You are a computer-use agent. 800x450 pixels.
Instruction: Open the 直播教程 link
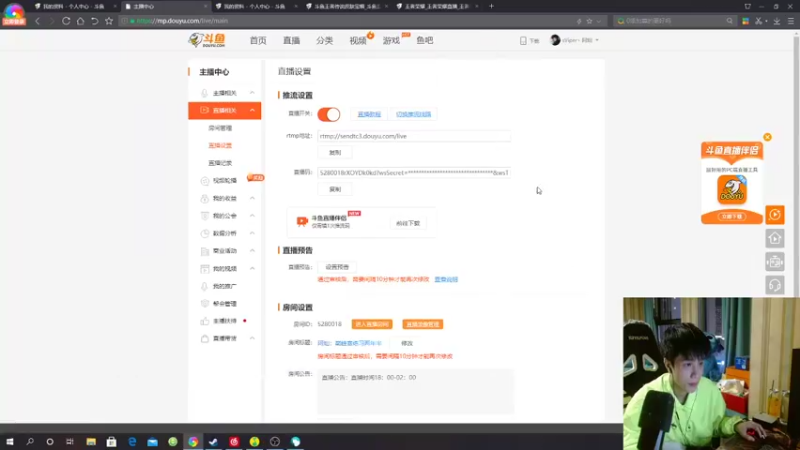369,114
